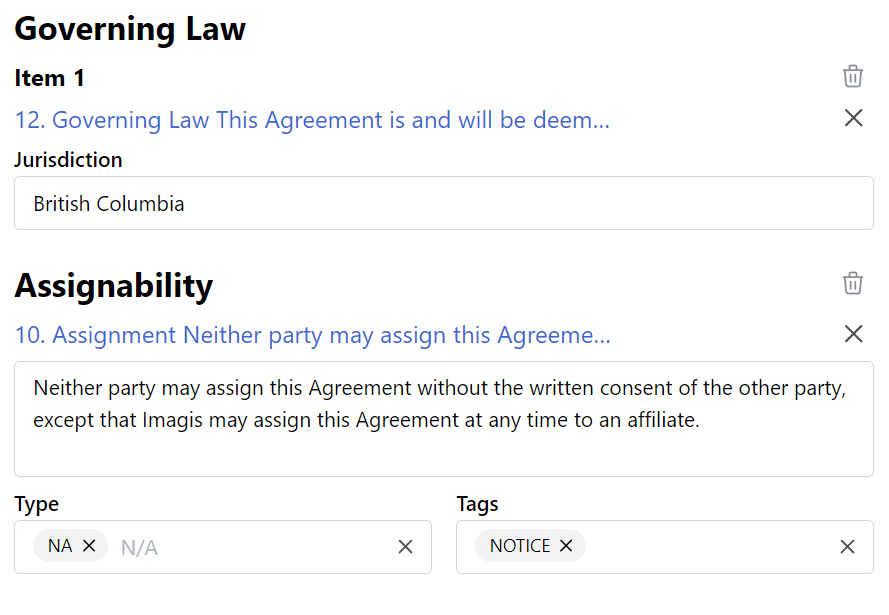The image size is (889, 615).
Task: Click the Jurisdiction field label
Action: pos(68,160)
